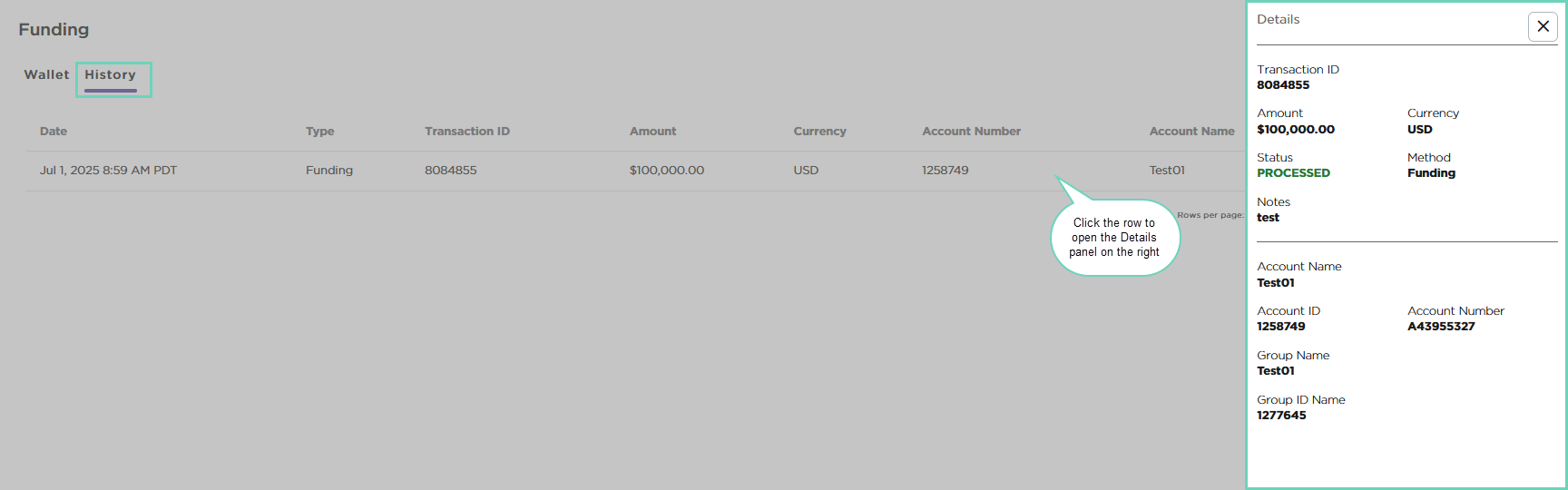Close the Details panel with the X

point(1543,26)
